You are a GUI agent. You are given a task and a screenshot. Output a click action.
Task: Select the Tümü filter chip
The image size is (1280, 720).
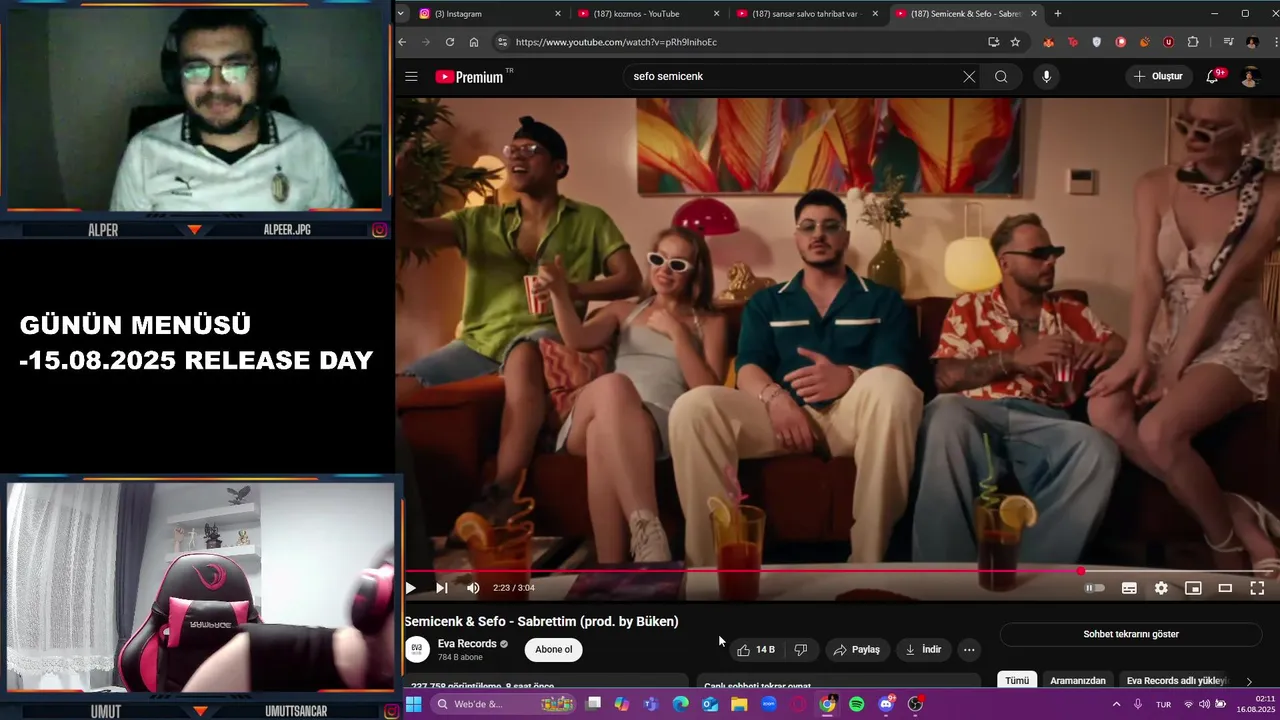click(1017, 681)
